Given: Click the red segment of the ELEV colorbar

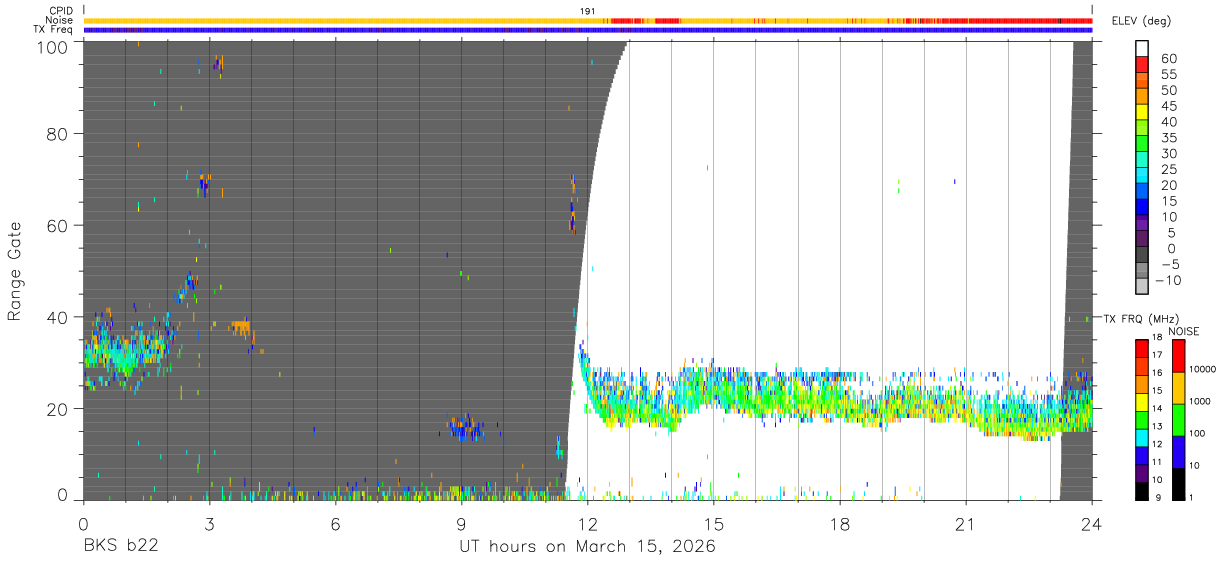Looking at the screenshot, I should (1143, 63).
